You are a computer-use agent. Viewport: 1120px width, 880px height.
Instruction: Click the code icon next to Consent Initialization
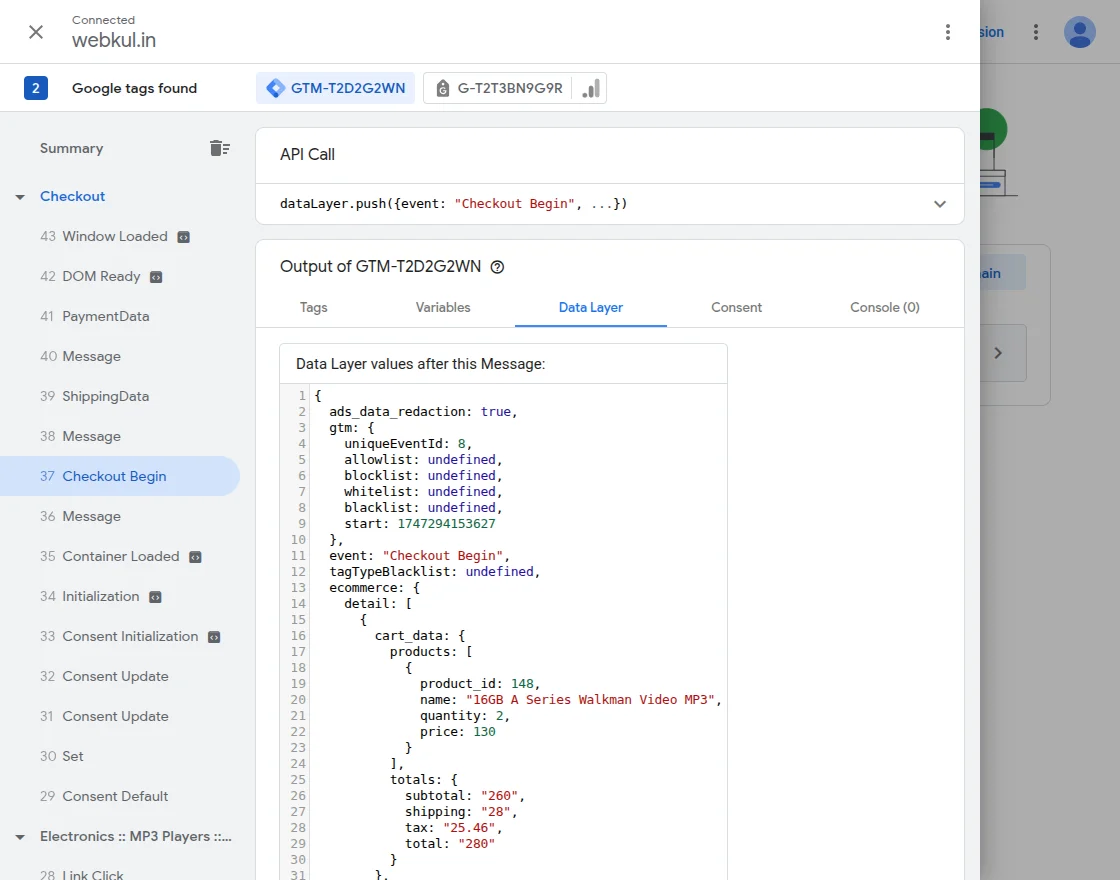pyautogui.click(x=214, y=637)
